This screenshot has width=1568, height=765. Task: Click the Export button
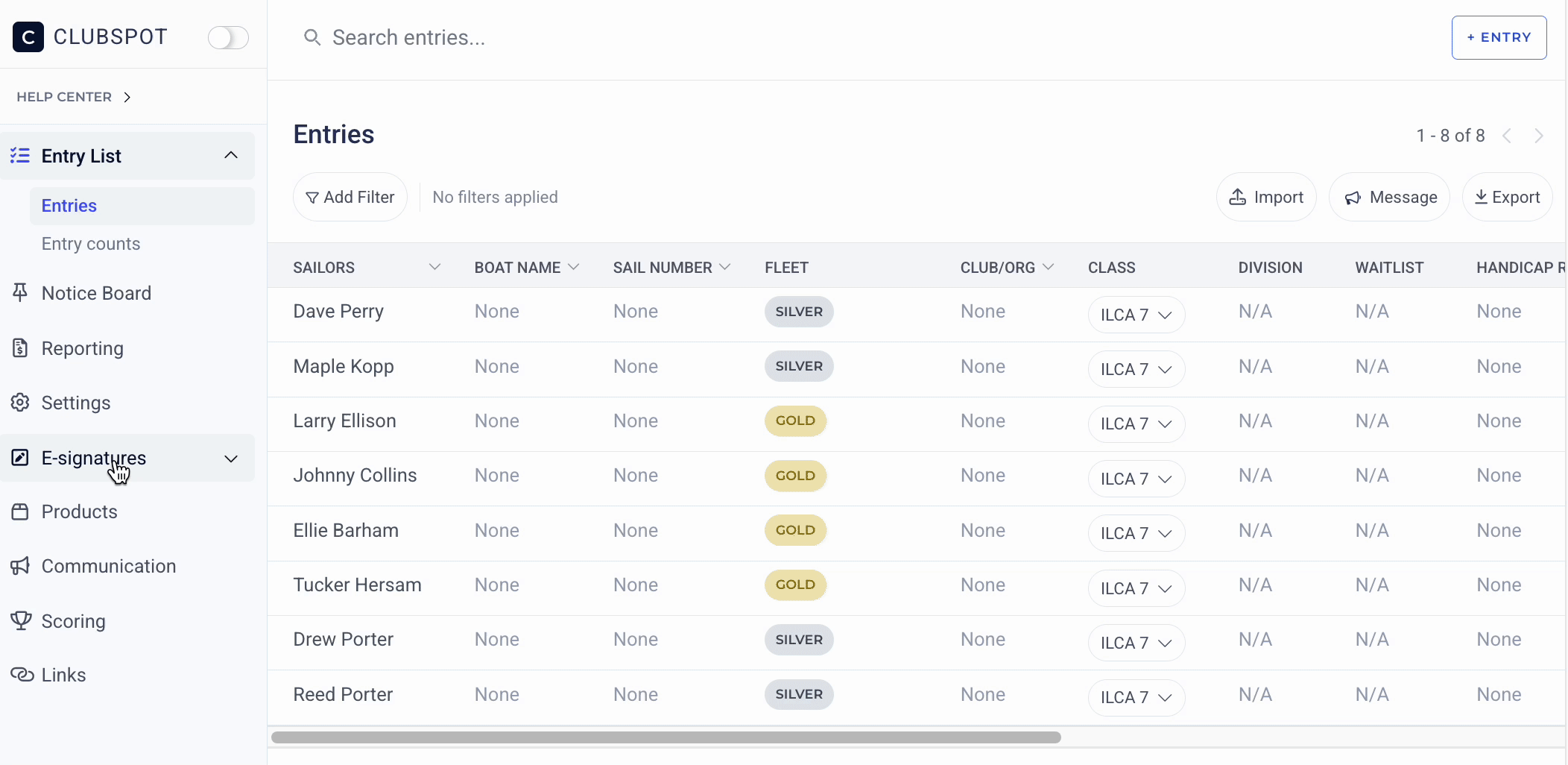pyautogui.click(x=1507, y=198)
